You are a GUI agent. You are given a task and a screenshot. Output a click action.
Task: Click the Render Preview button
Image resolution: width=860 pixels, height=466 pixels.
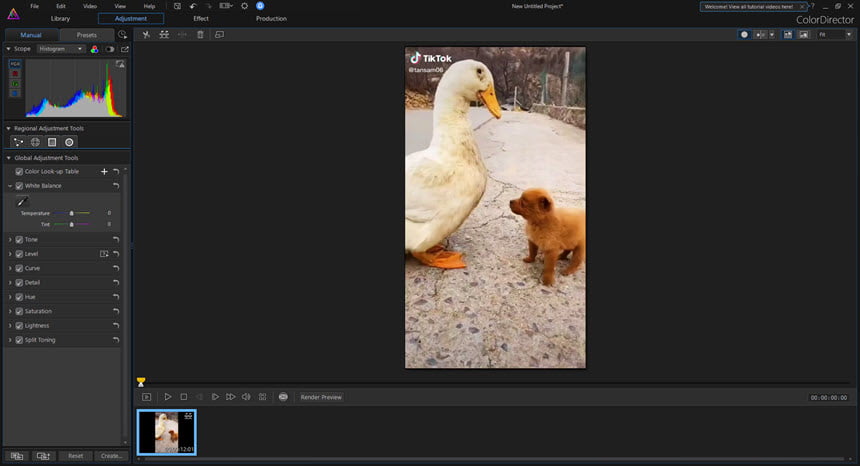point(321,397)
